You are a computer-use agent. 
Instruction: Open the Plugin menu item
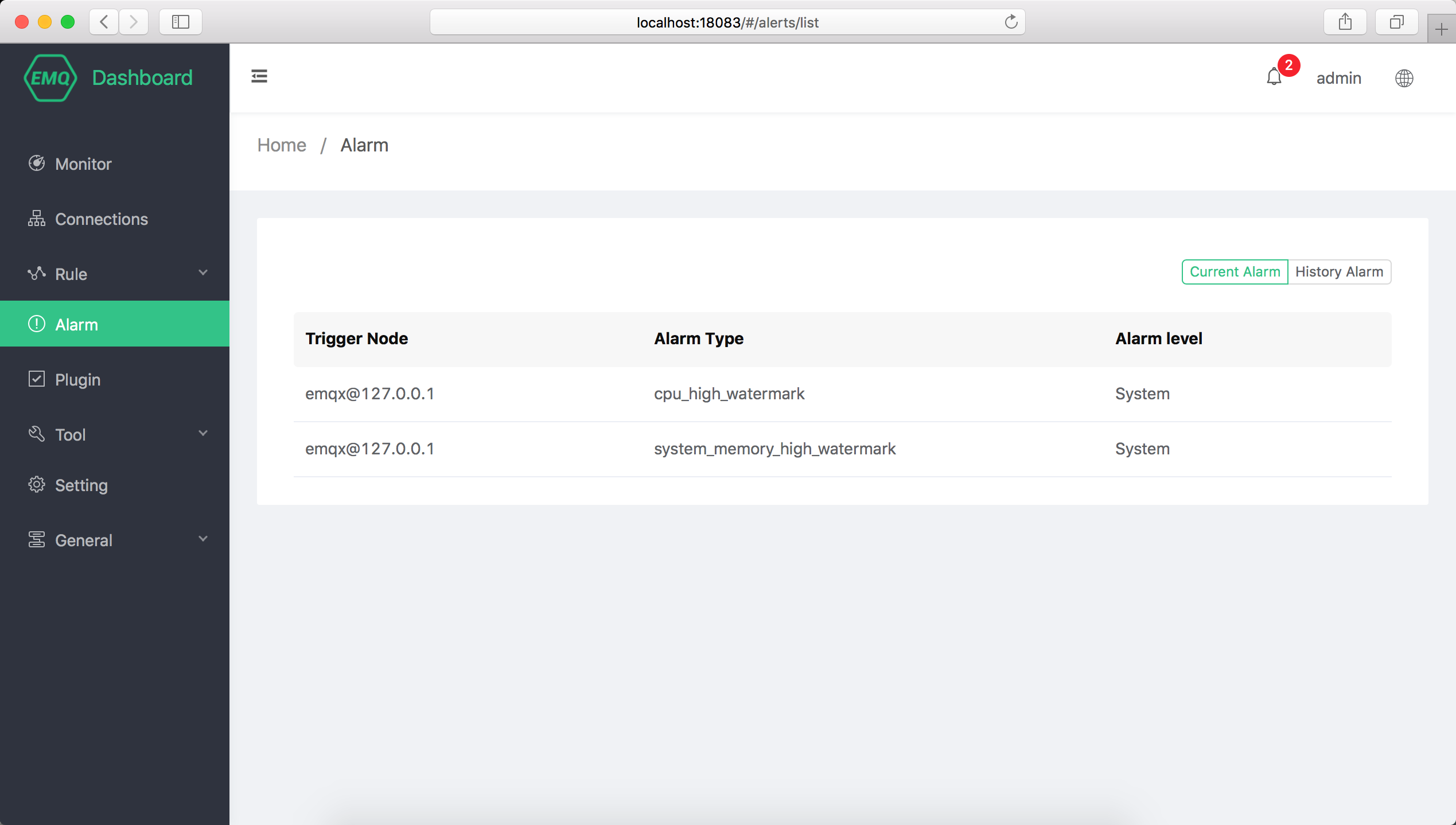[x=115, y=380]
